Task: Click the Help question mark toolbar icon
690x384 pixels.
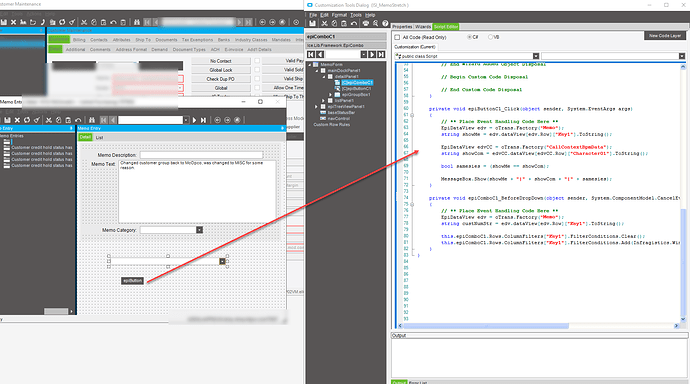Action: click(x=385, y=23)
